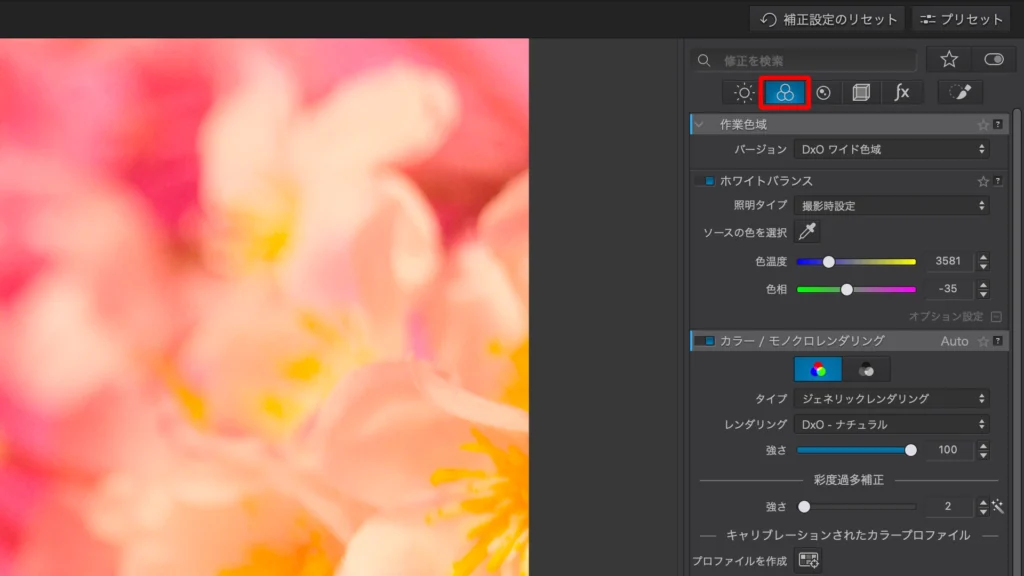
Task: Open the 照明タイプ dropdown
Action: pyautogui.click(x=892, y=205)
